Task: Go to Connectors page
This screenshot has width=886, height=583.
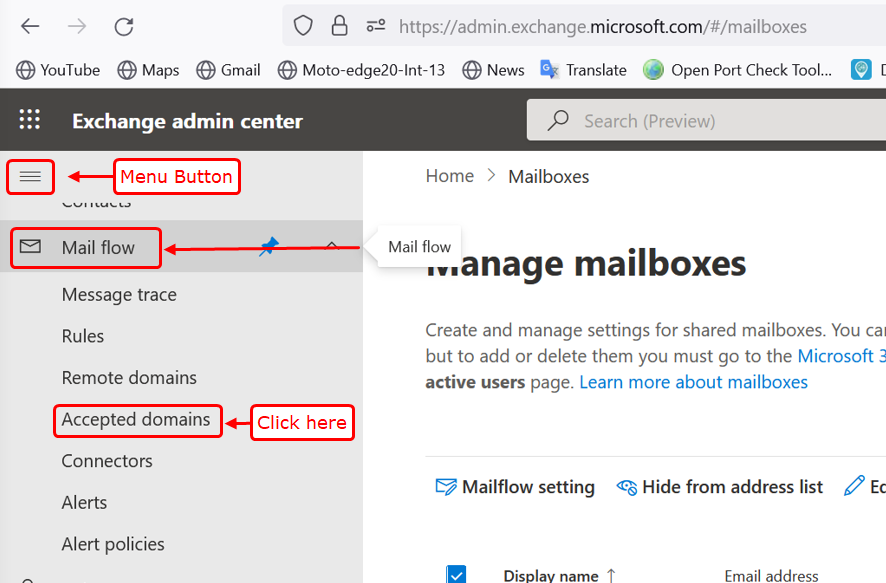Action: coord(107,461)
